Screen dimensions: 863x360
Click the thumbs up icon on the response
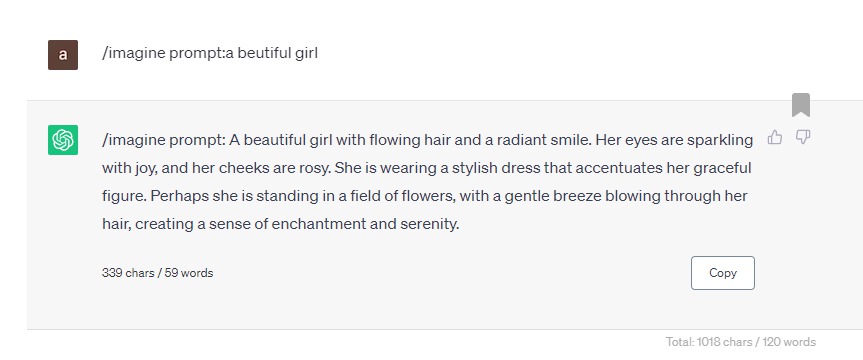(x=774, y=137)
